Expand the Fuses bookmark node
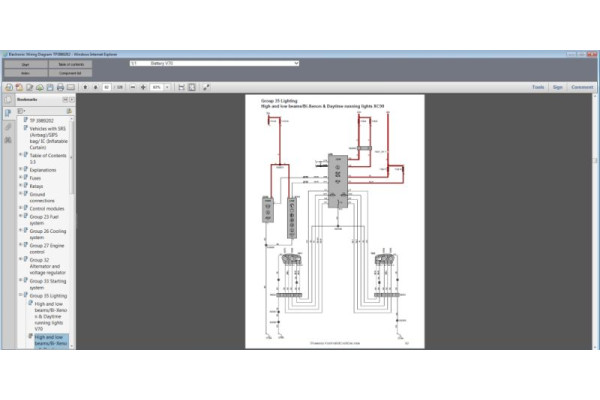Image resolution: width=600 pixels, height=400 pixels. coord(20,177)
